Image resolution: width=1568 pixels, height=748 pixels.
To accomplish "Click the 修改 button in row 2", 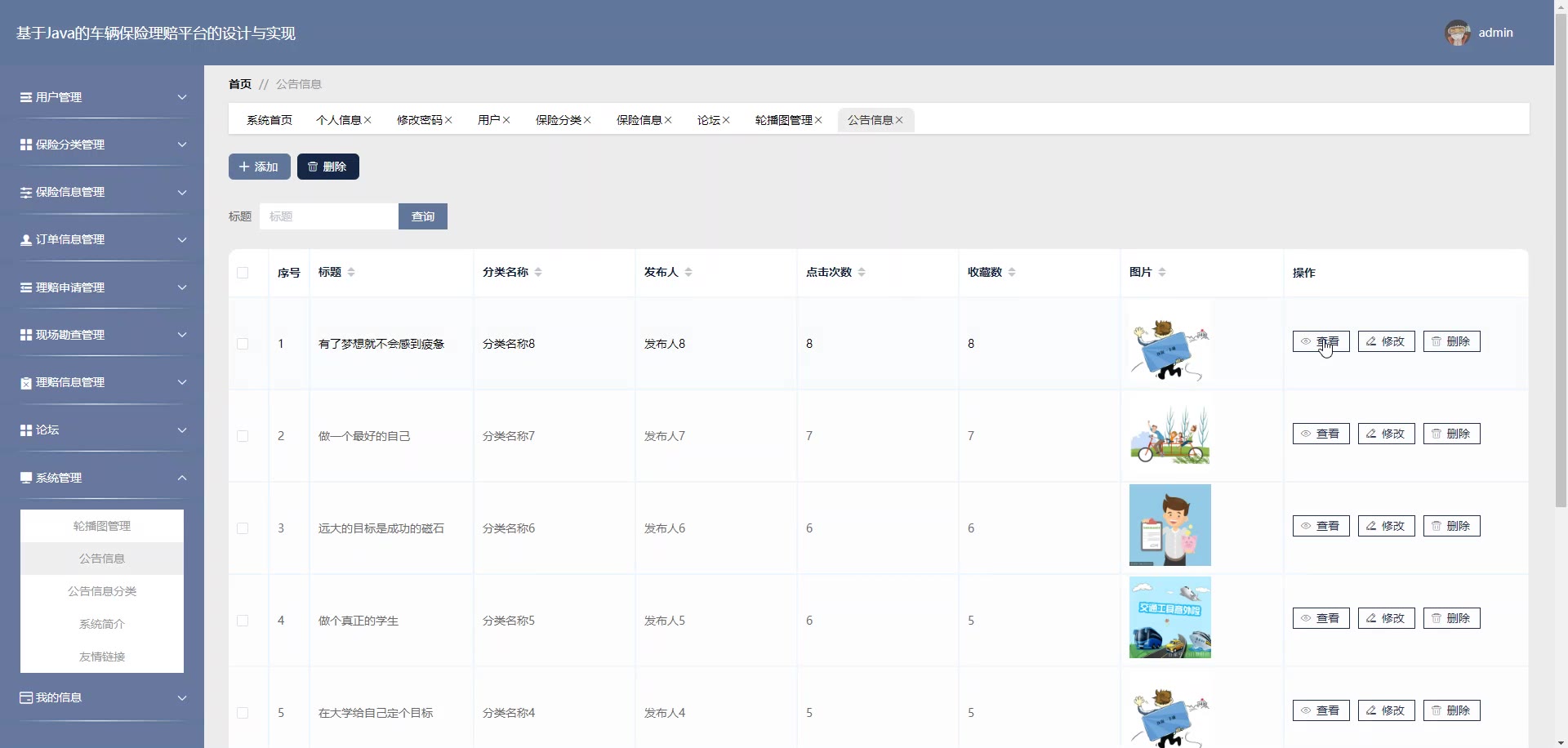I will (x=1386, y=434).
